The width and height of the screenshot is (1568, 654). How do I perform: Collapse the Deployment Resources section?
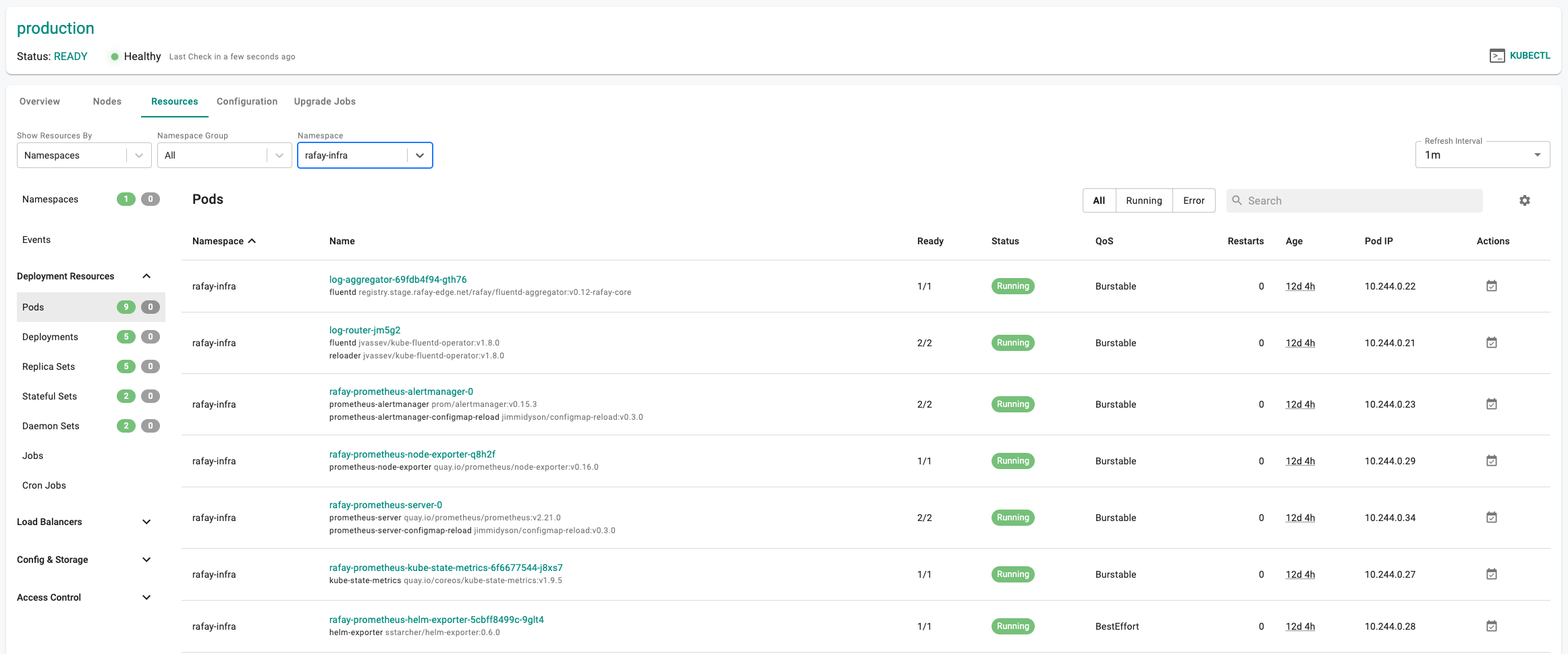tap(146, 275)
